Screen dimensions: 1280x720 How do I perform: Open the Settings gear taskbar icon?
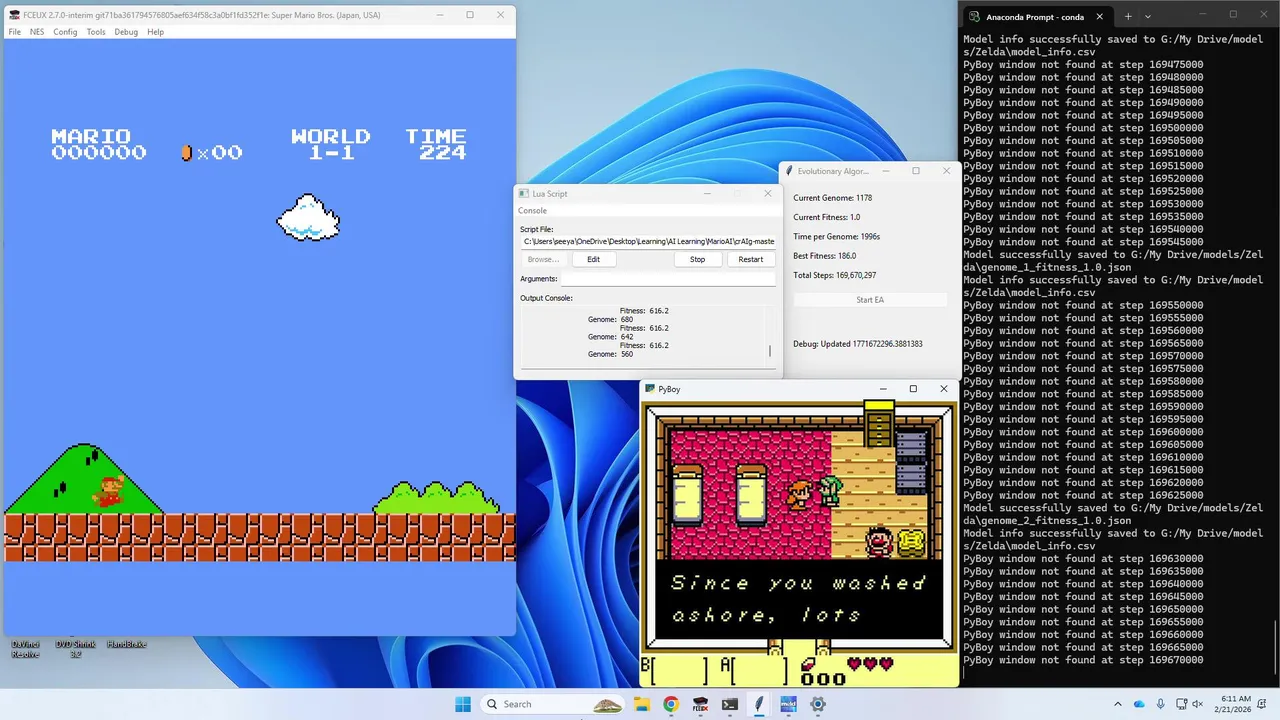point(818,704)
